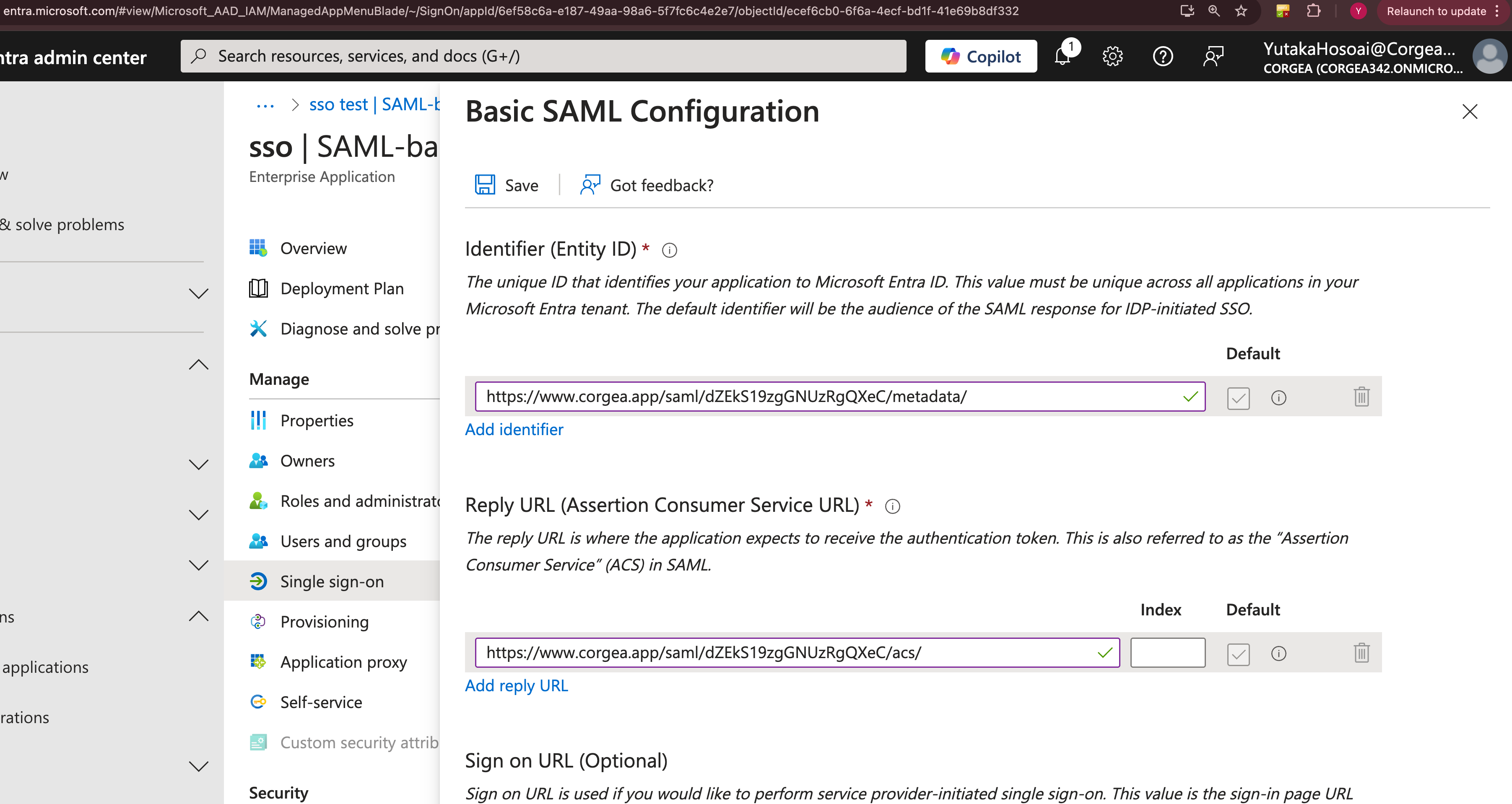Open Copilot from the header
This screenshot has width=1512, height=804.
click(x=981, y=56)
